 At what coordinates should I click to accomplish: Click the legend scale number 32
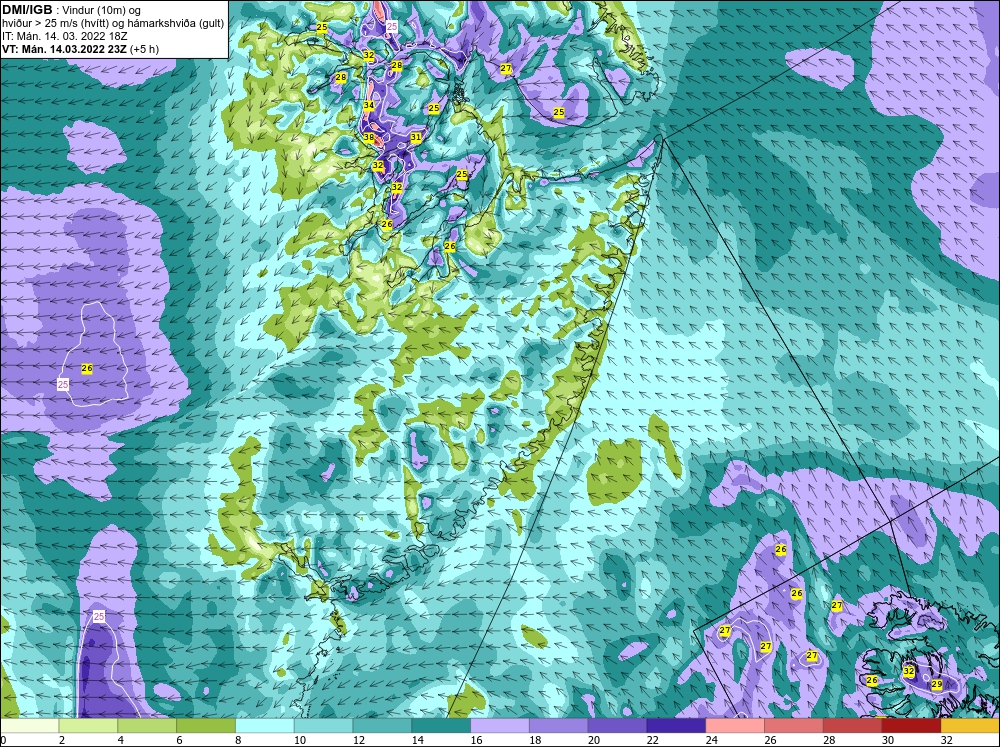coord(946,740)
